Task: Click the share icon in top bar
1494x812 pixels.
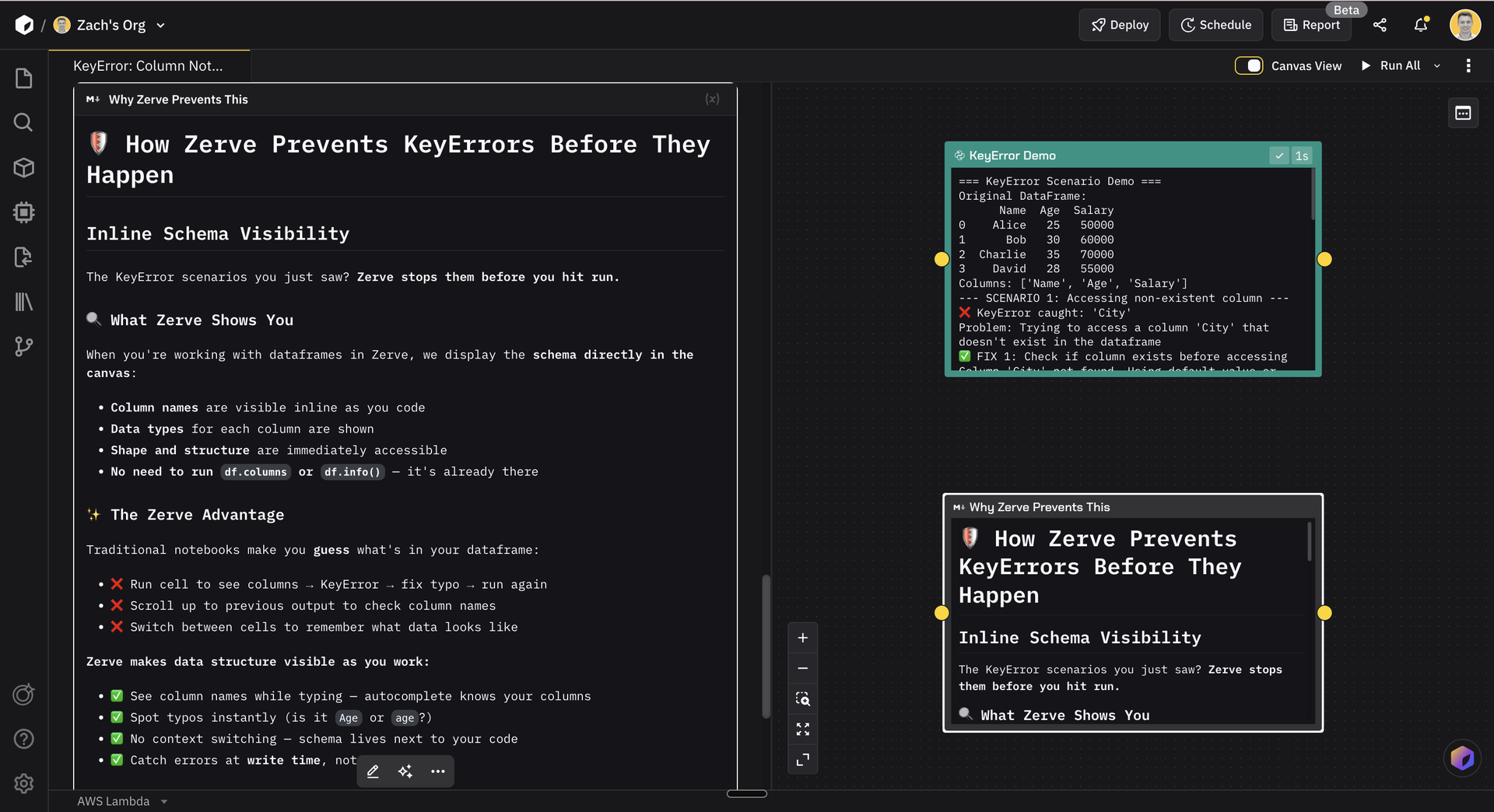Action: click(x=1380, y=25)
